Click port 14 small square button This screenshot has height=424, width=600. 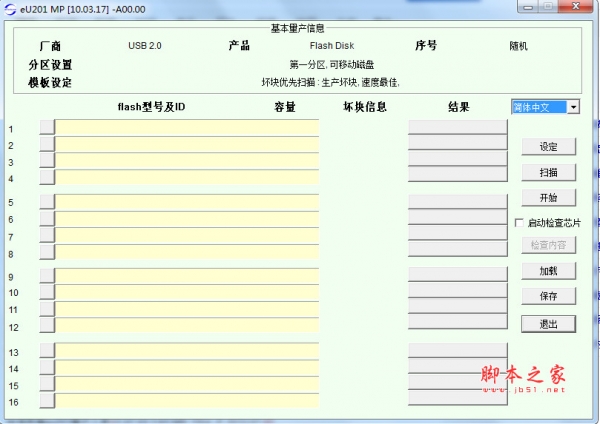[x=47, y=367]
